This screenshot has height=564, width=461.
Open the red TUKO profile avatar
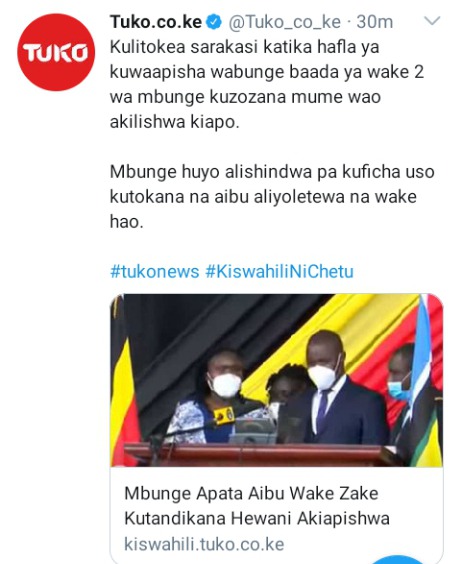coord(56,52)
